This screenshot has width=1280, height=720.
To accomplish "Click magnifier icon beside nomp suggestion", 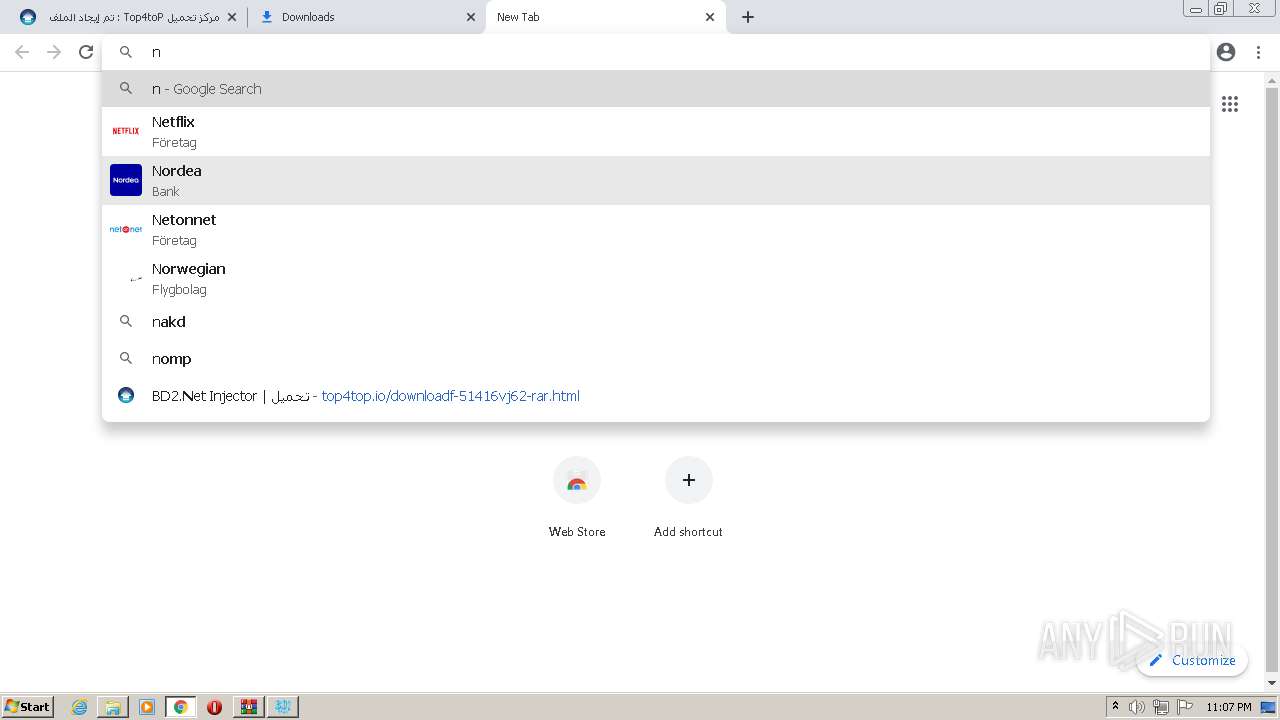I will 126,358.
